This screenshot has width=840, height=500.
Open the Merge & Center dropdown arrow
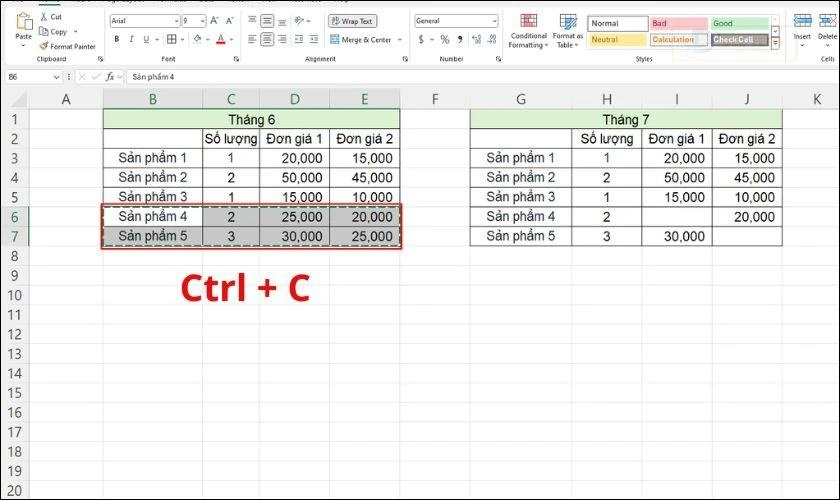(x=400, y=39)
